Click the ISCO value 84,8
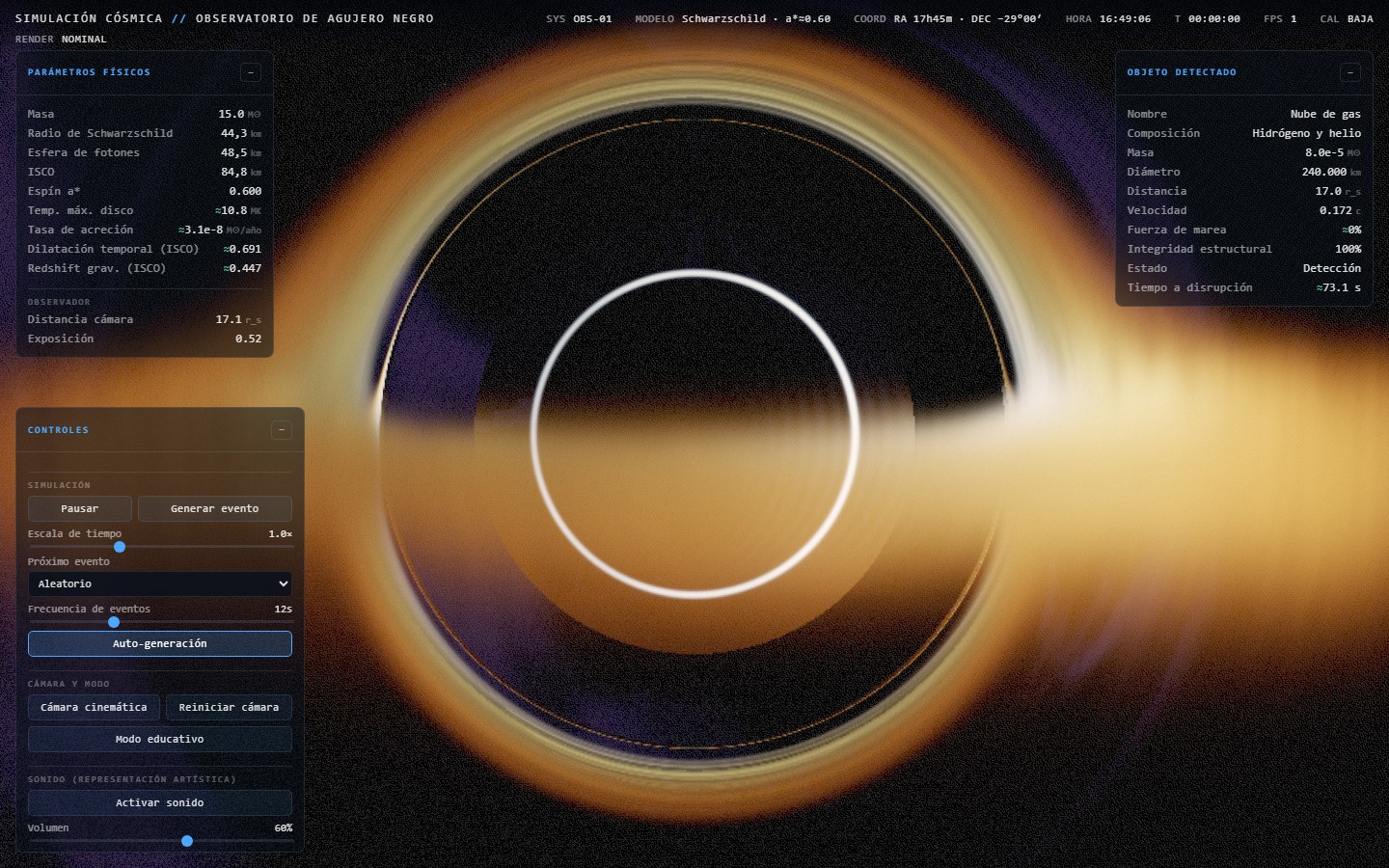 (233, 172)
